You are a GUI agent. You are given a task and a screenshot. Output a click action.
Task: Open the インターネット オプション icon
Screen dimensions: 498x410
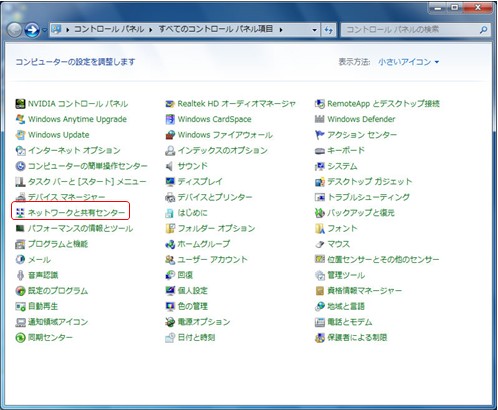coord(20,150)
